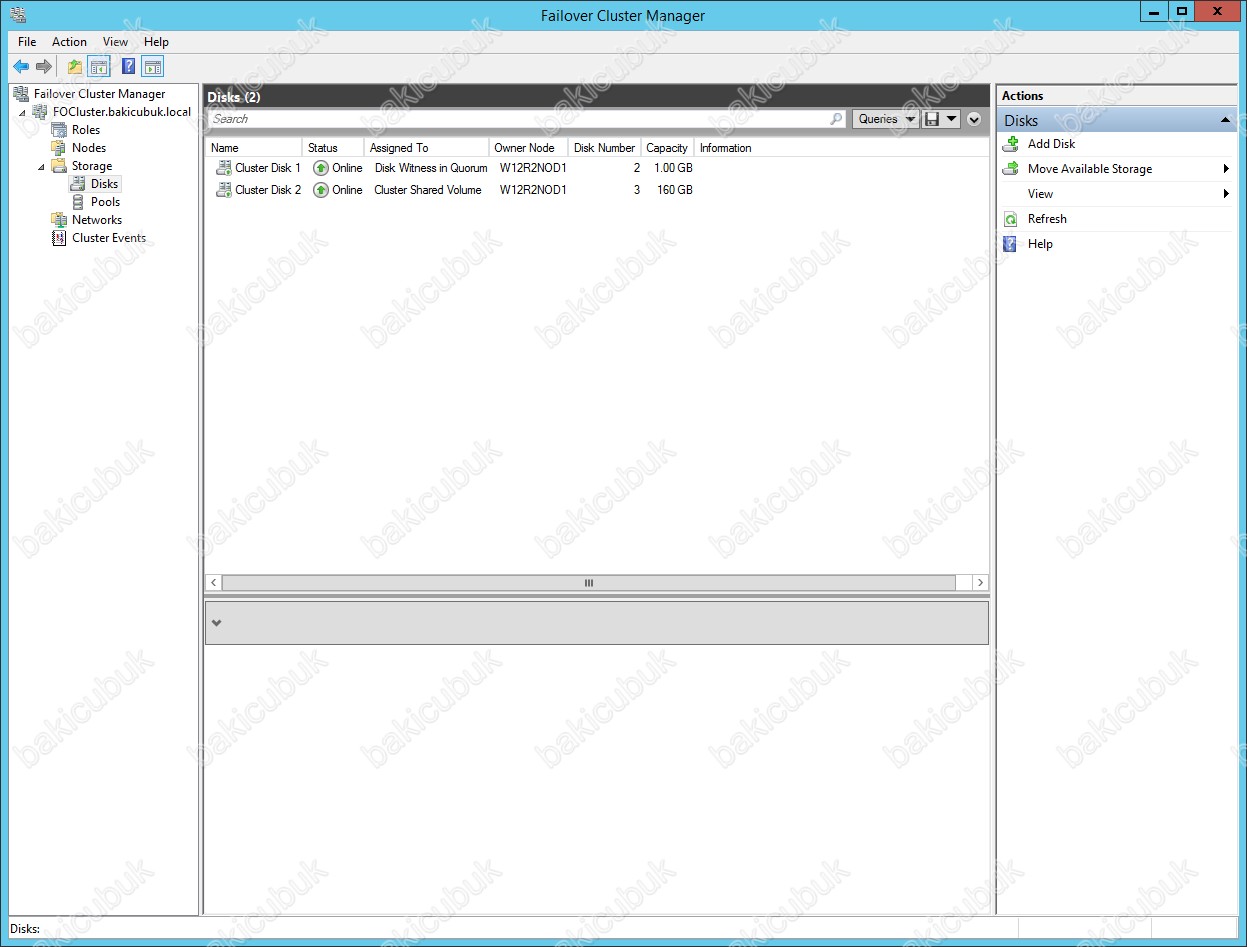Click the grey Forward arrow in toolbar
Viewport: 1247px width, 947px height.
coord(44,67)
